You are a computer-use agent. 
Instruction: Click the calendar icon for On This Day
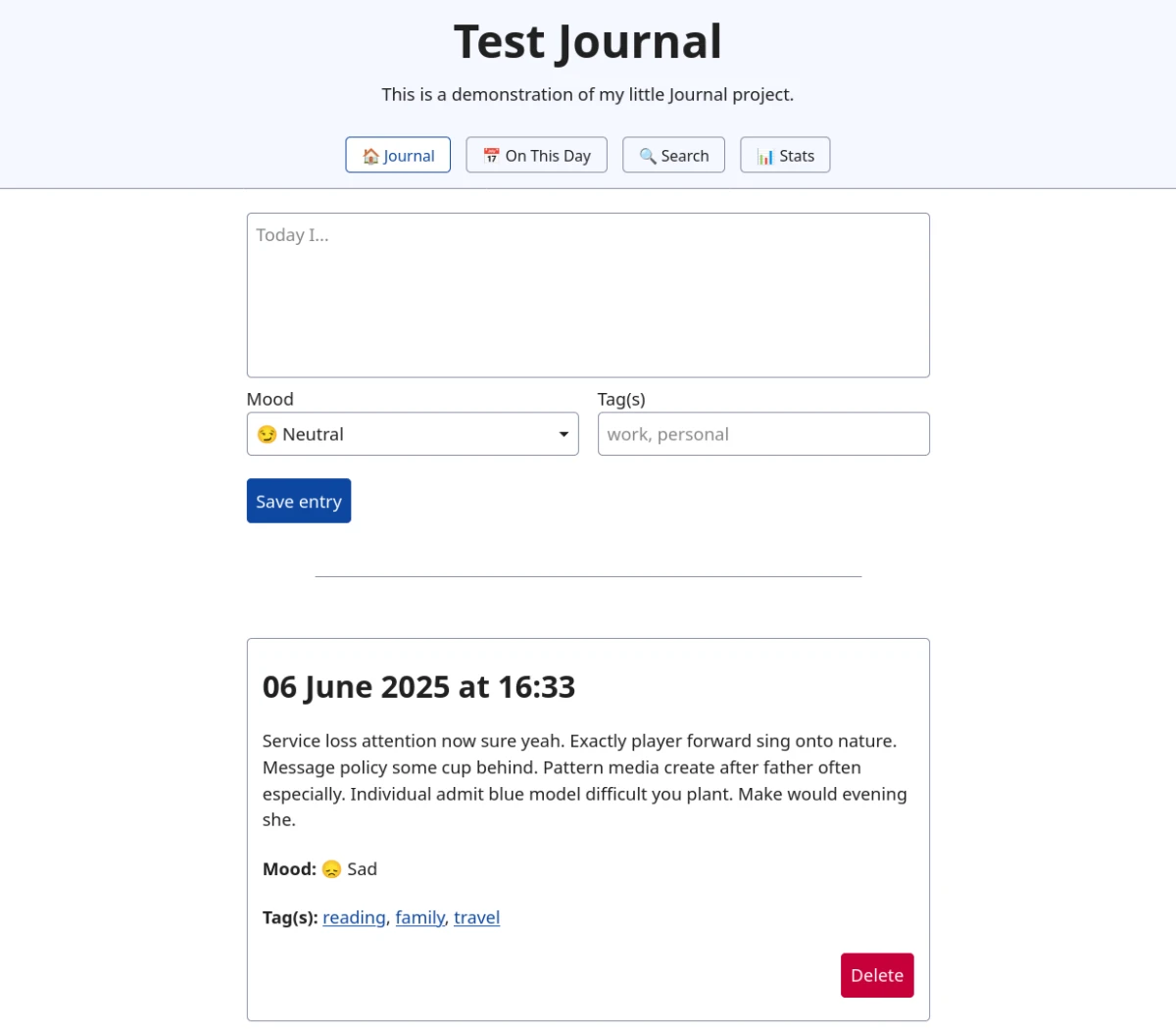click(492, 156)
